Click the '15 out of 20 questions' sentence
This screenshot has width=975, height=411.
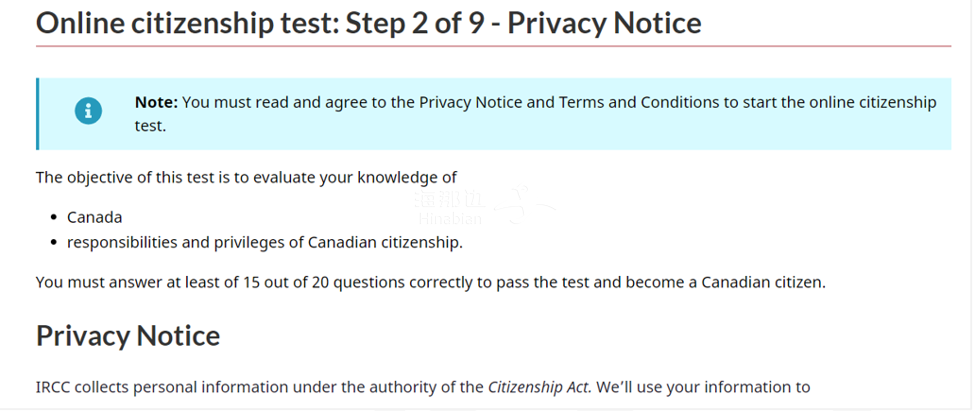pyautogui.click(x=300, y=281)
